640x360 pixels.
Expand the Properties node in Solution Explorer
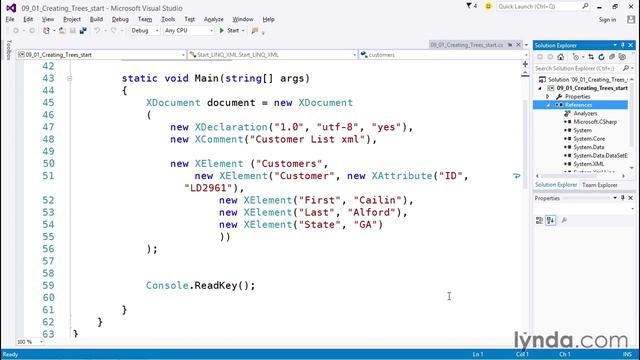point(548,97)
